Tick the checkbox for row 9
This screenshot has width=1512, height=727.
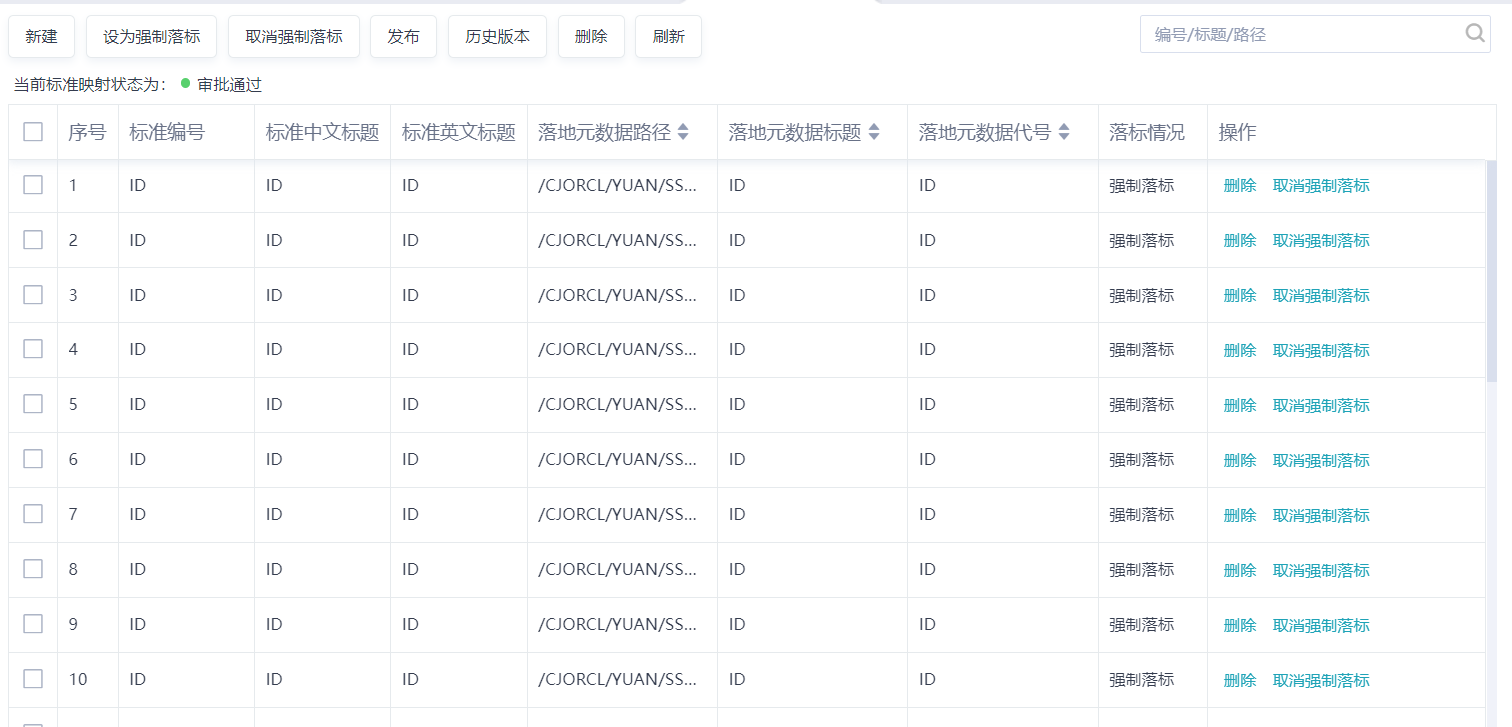[x=33, y=624]
